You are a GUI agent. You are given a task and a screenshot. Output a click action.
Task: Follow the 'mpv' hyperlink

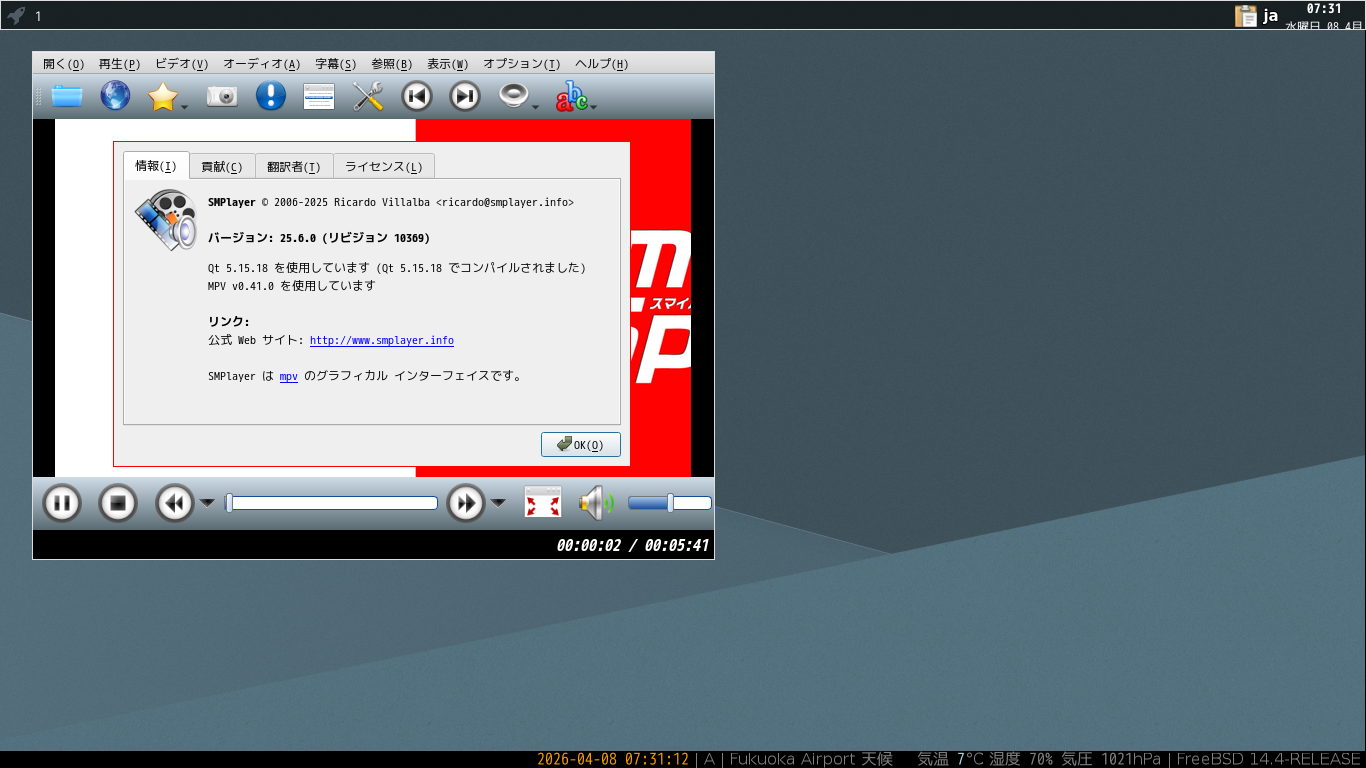click(x=289, y=377)
